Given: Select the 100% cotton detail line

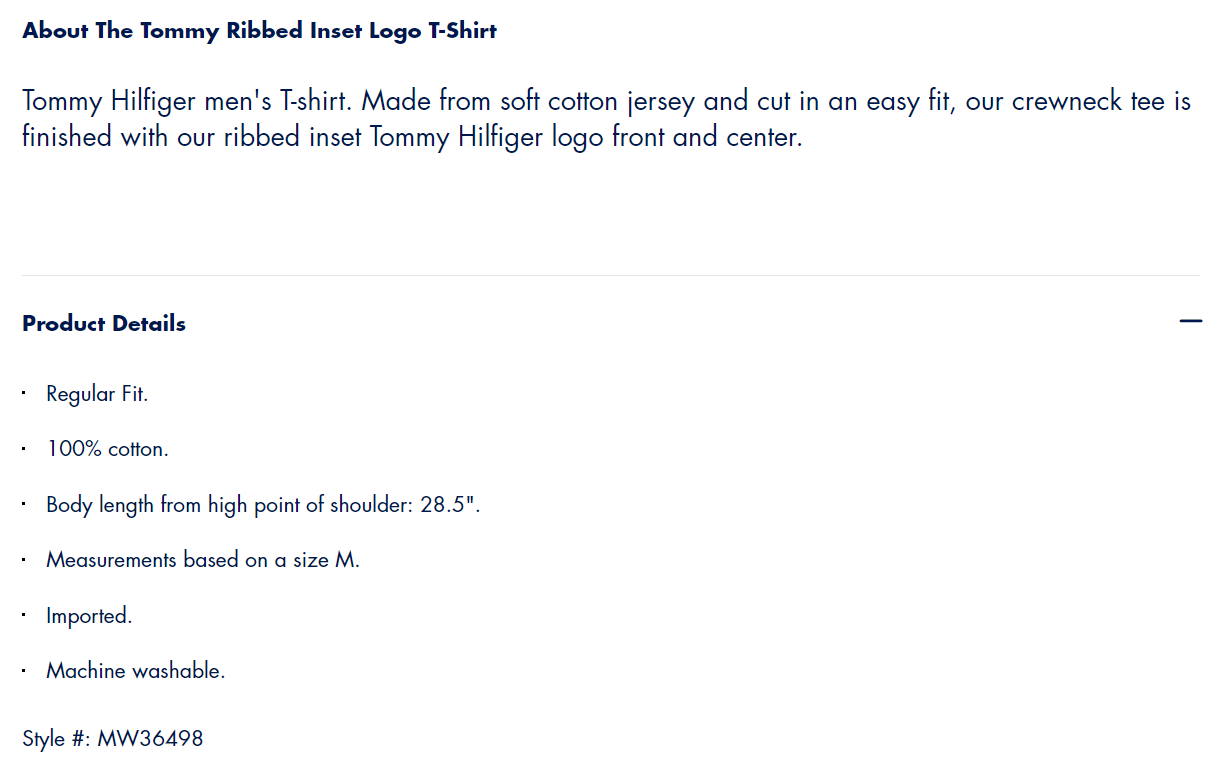Looking at the screenshot, I should [x=107, y=450].
